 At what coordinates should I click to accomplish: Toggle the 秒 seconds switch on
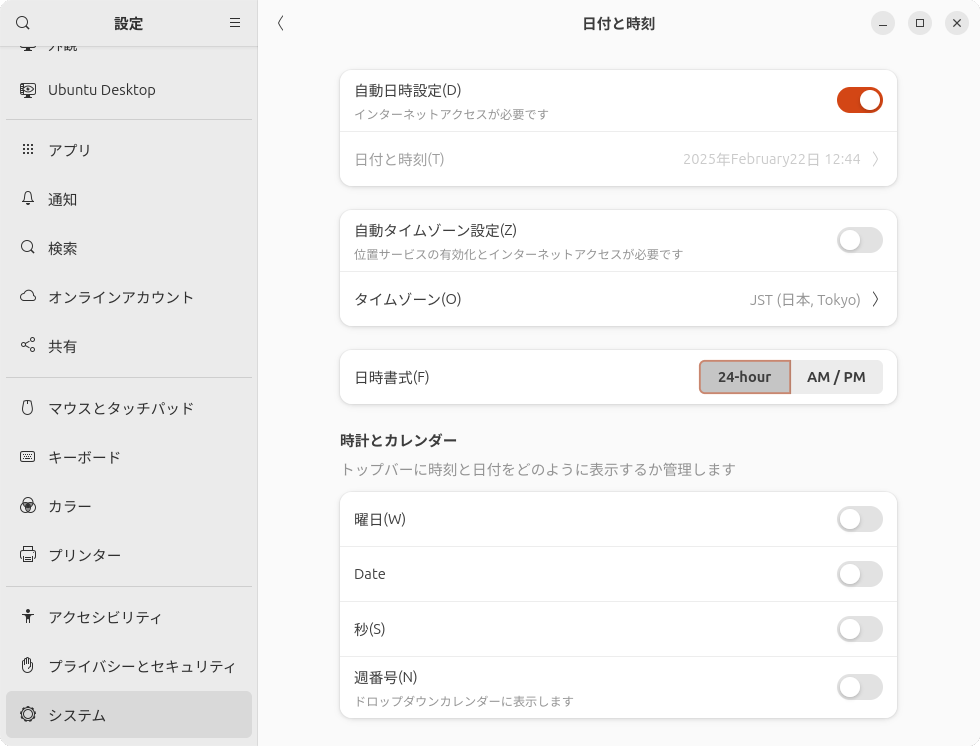(x=859, y=629)
